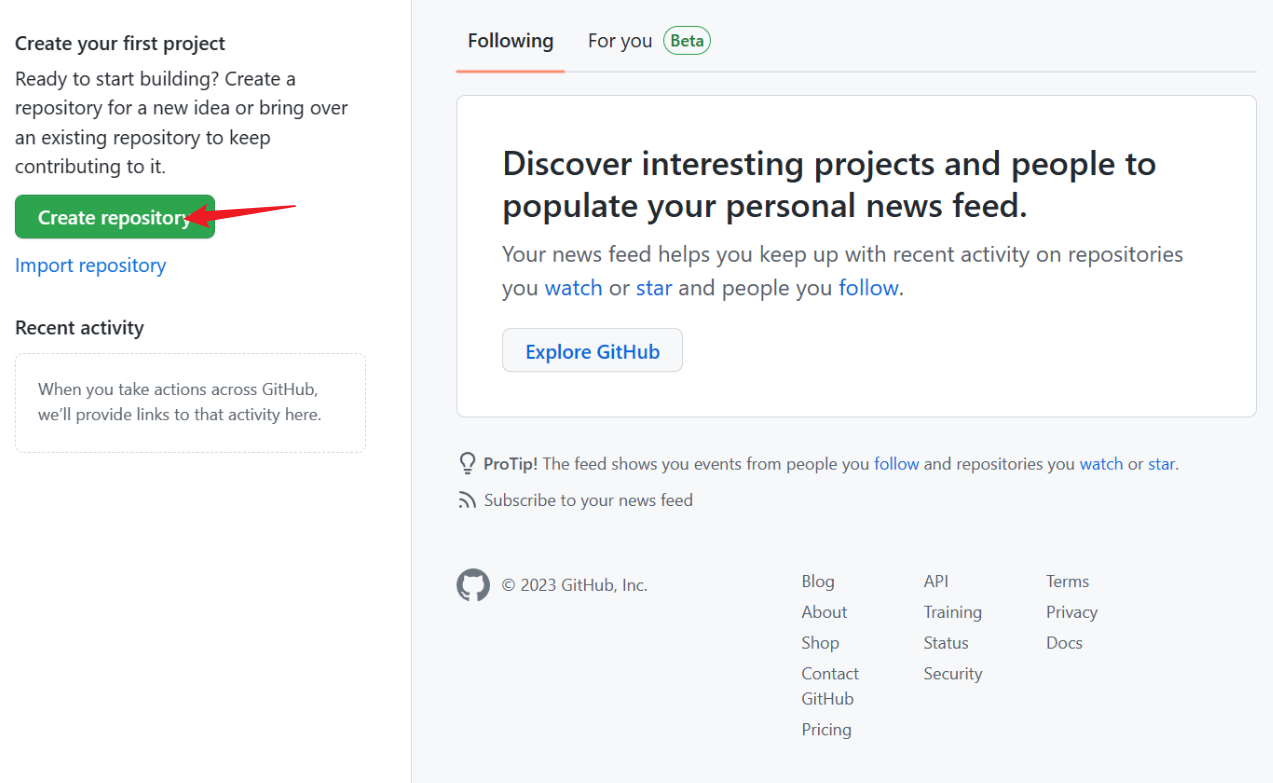
Task: Open the Pricing footer link
Action: point(826,730)
